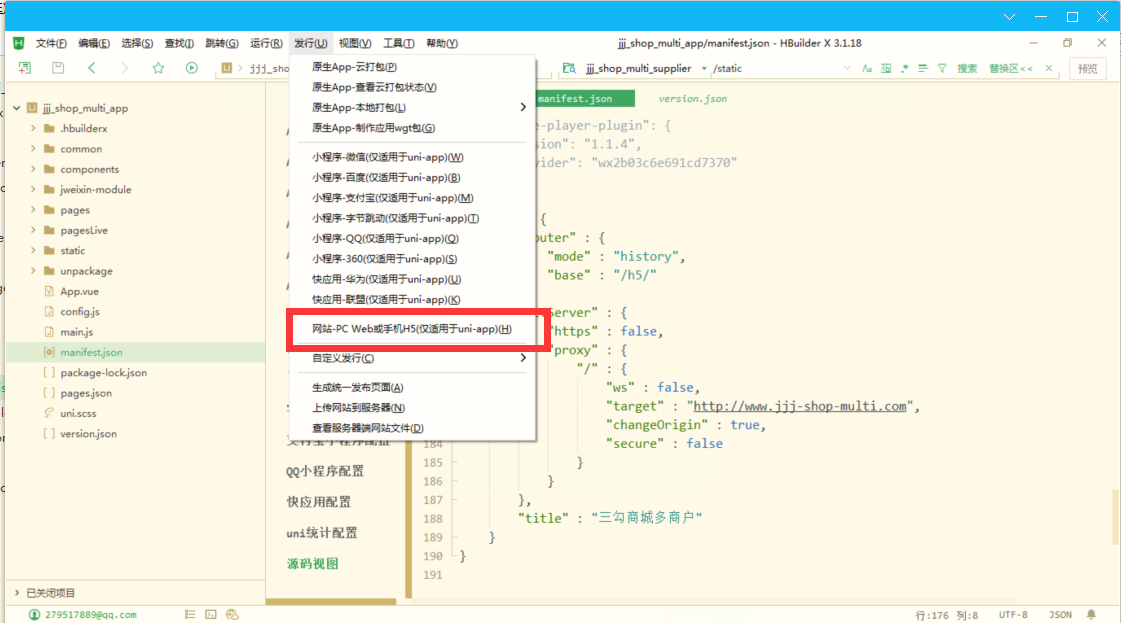Close the search bar with X
The image size is (1121, 623).
[1049, 69]
